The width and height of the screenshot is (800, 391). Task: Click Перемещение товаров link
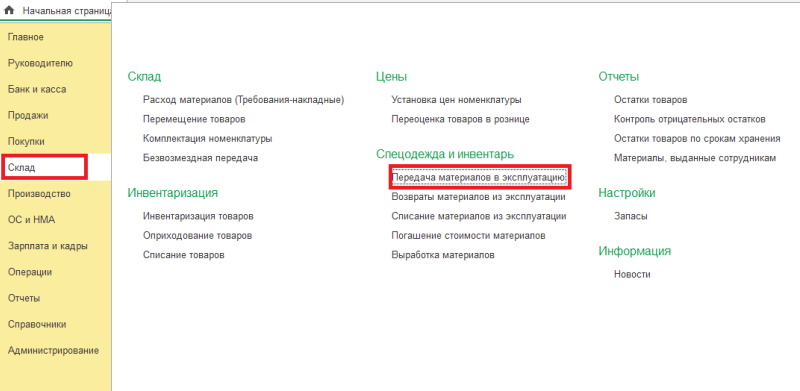tap(194, 119)
